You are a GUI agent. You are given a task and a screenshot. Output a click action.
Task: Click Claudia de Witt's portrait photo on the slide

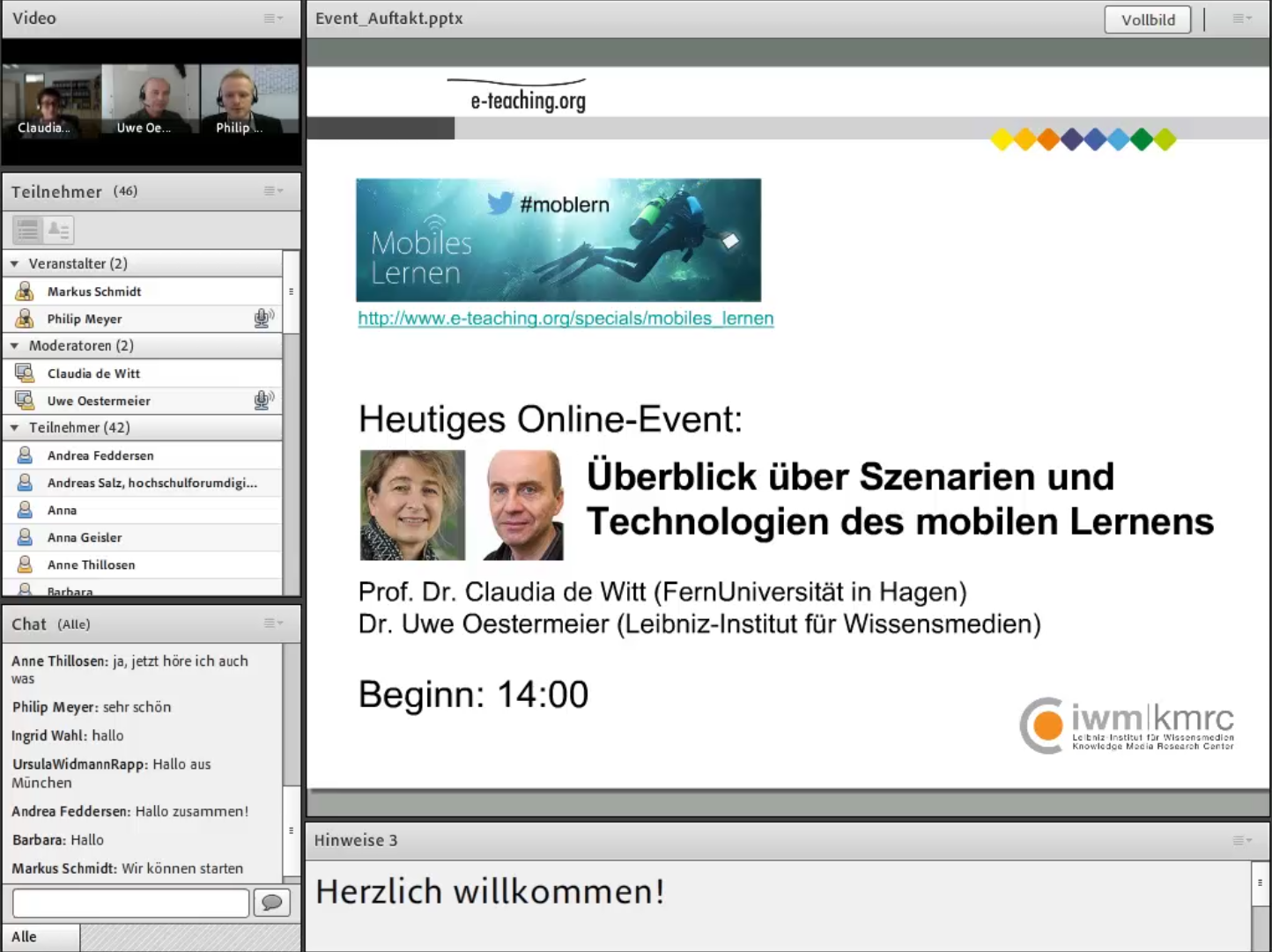(412, 505)
